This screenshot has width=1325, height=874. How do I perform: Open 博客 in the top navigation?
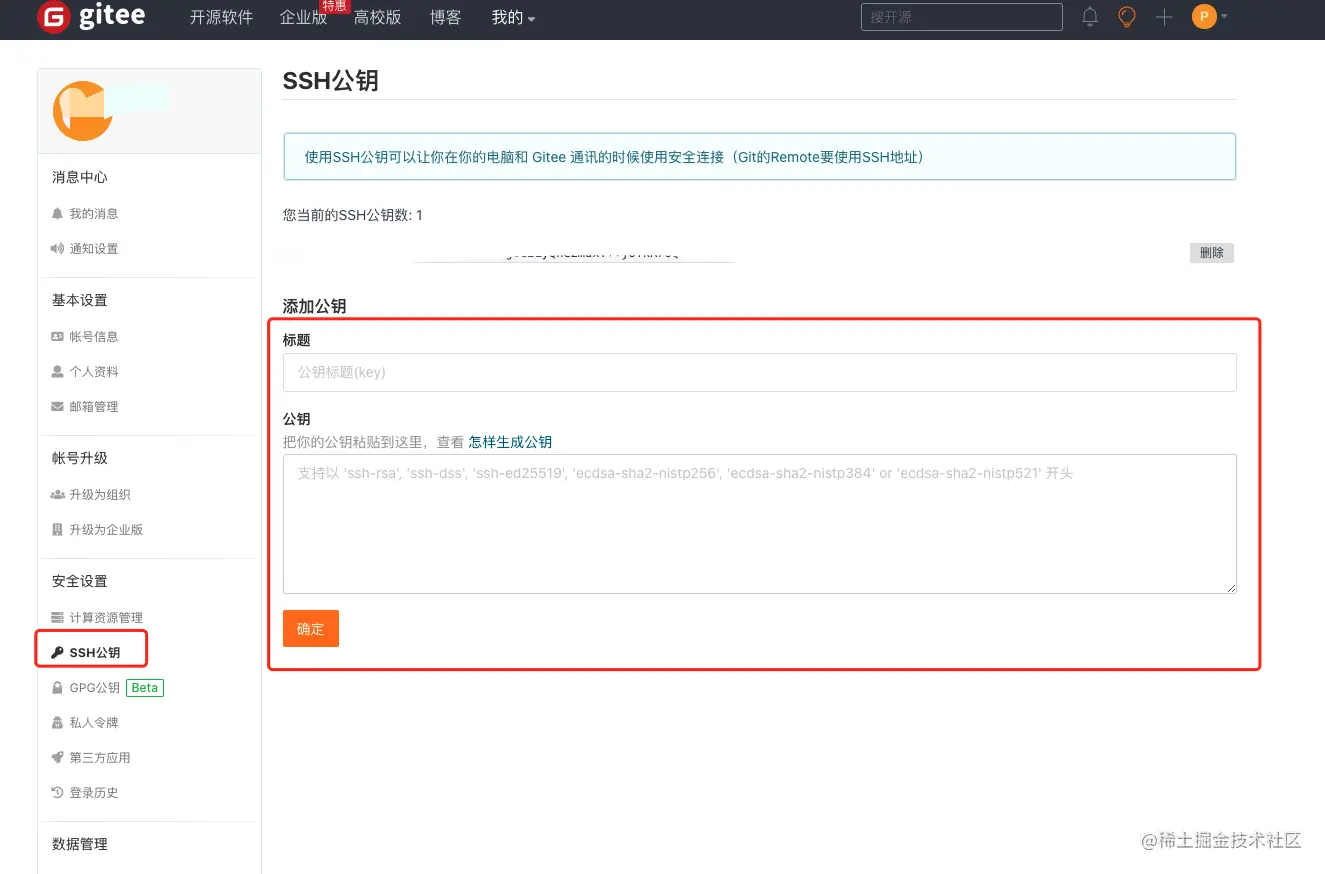445,18
